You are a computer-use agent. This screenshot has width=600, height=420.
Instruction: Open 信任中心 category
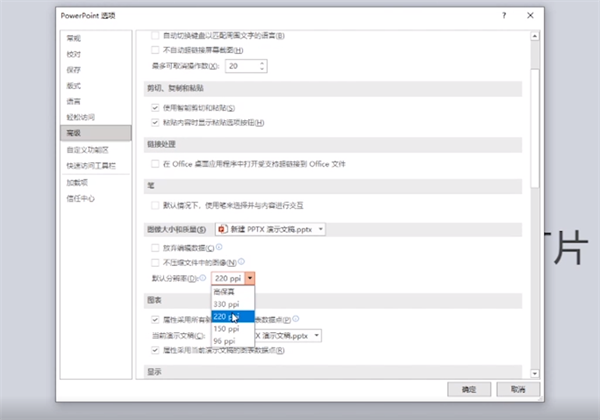coord(96,198)
